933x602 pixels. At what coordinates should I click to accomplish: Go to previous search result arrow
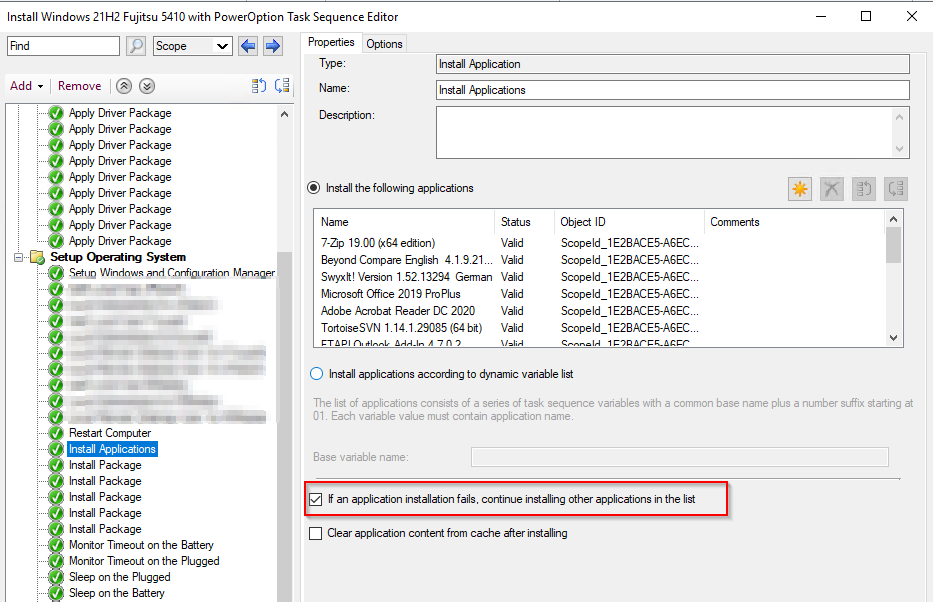point(248,46)
